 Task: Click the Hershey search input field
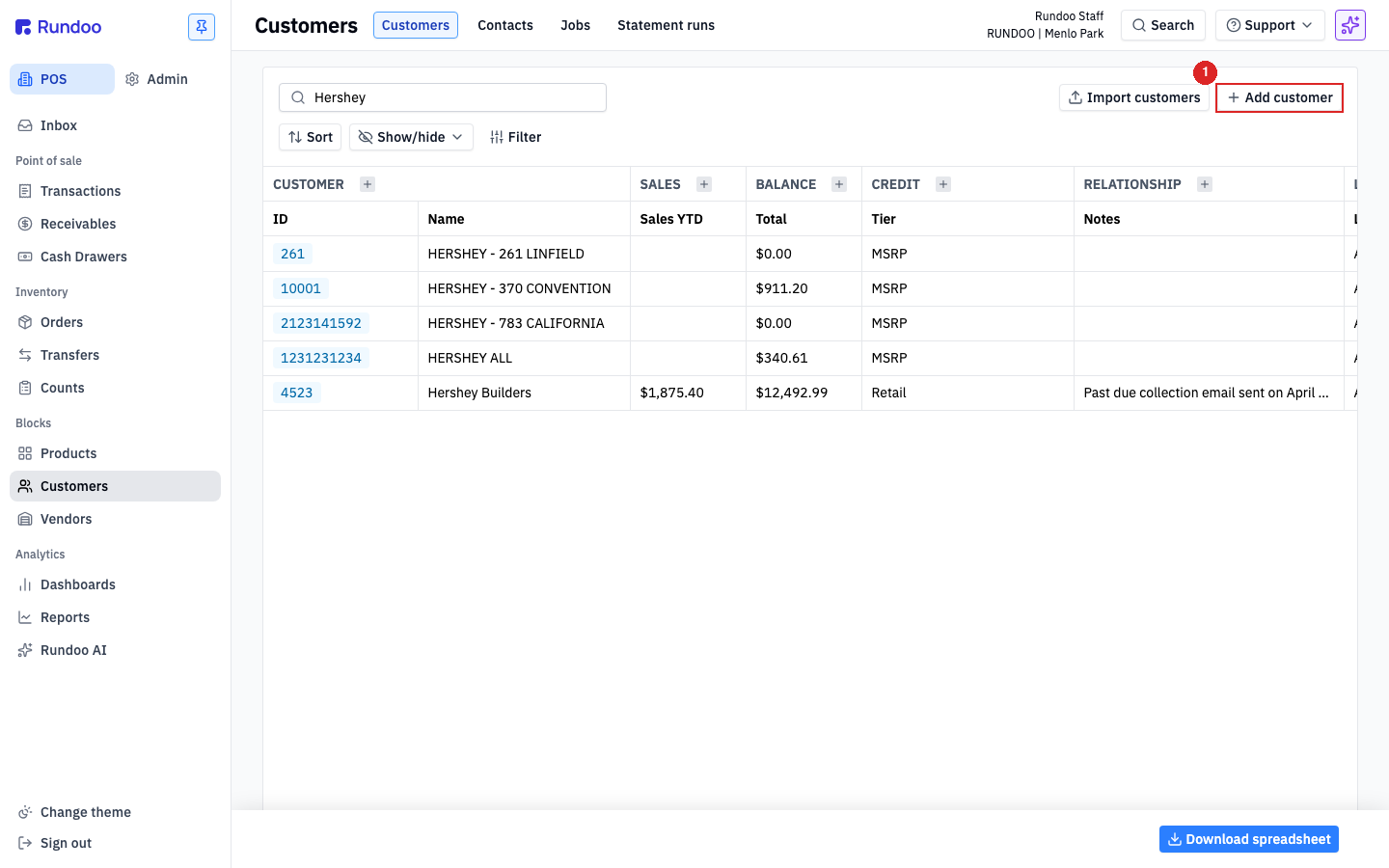coord(443,97)
